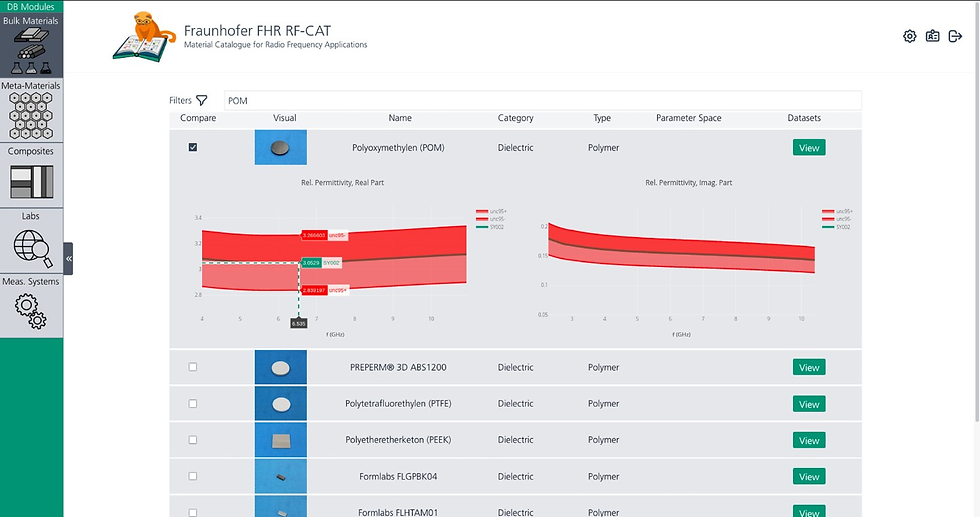980x517 pixels.
Task: Click the Compare column header
Action: [198, 118]
